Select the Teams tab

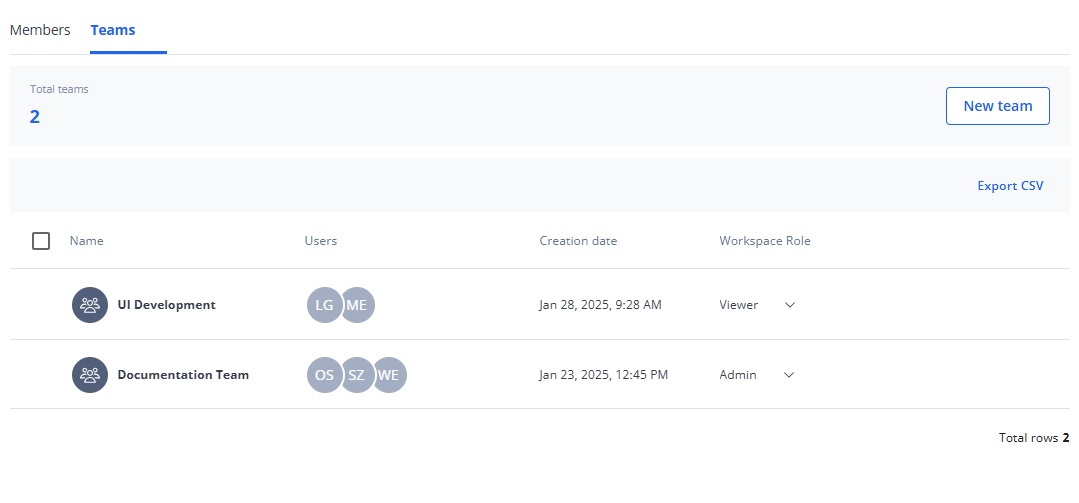pos(113,30)
